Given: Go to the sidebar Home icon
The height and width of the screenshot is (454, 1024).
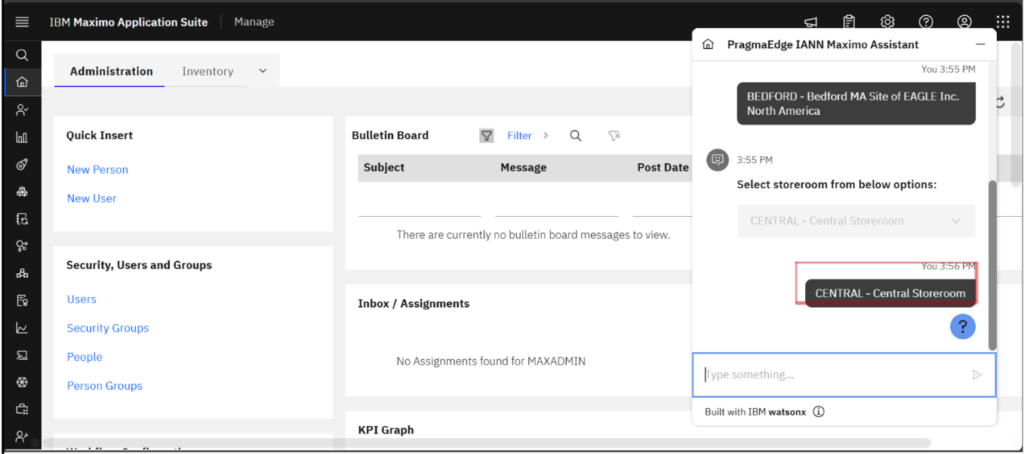Looking at the screenshot, I should tap(22, 82).
